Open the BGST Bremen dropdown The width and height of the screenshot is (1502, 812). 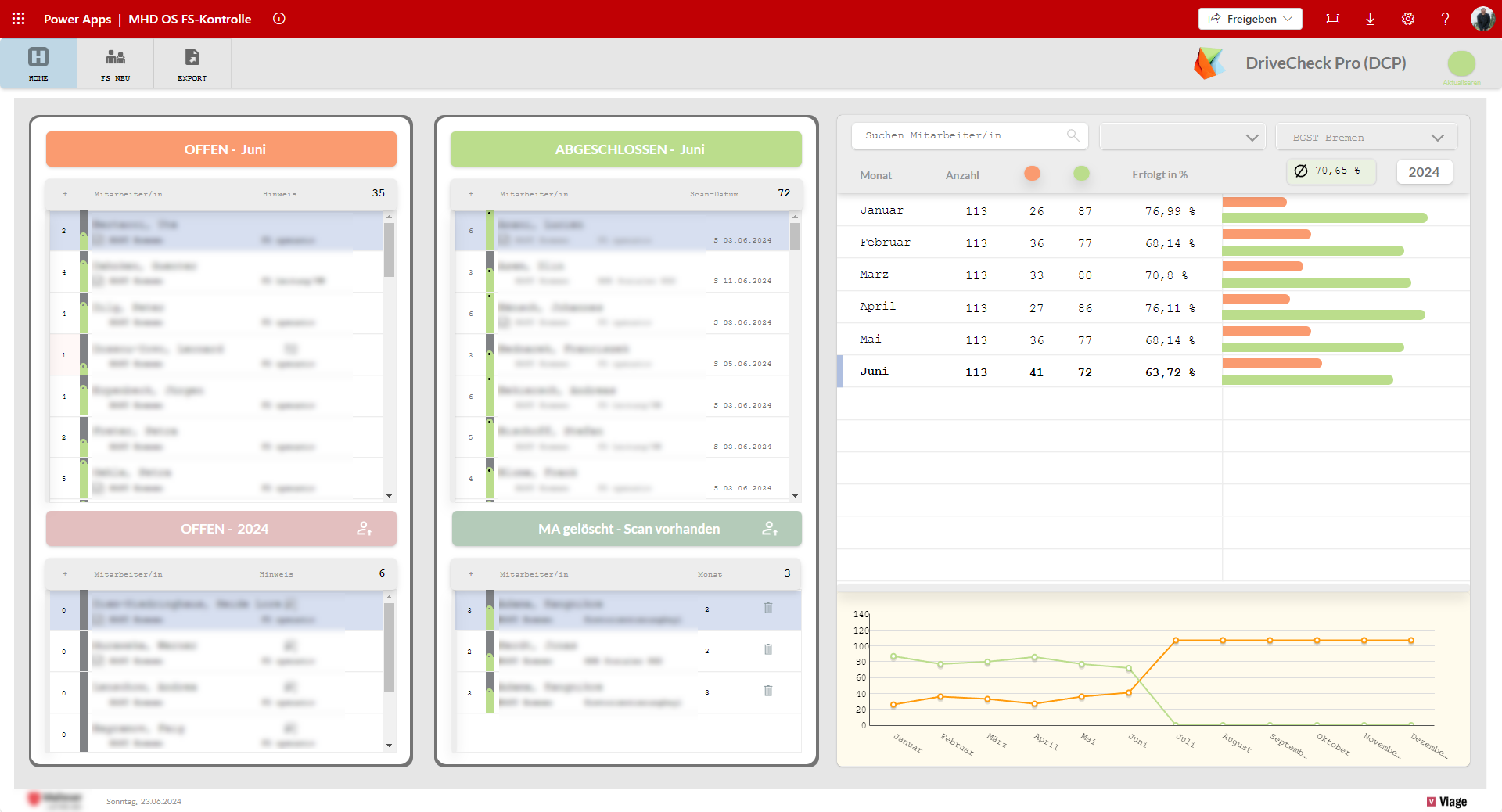1366,137
